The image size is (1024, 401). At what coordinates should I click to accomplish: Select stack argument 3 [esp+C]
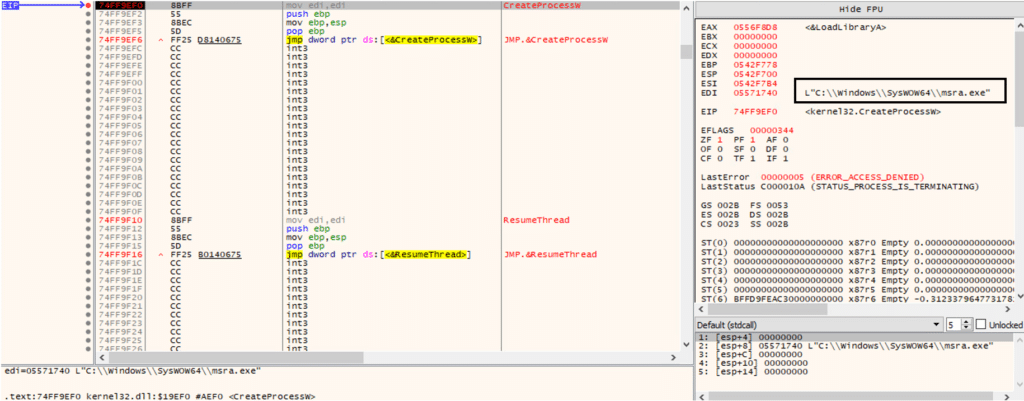[x=854, y=353]
